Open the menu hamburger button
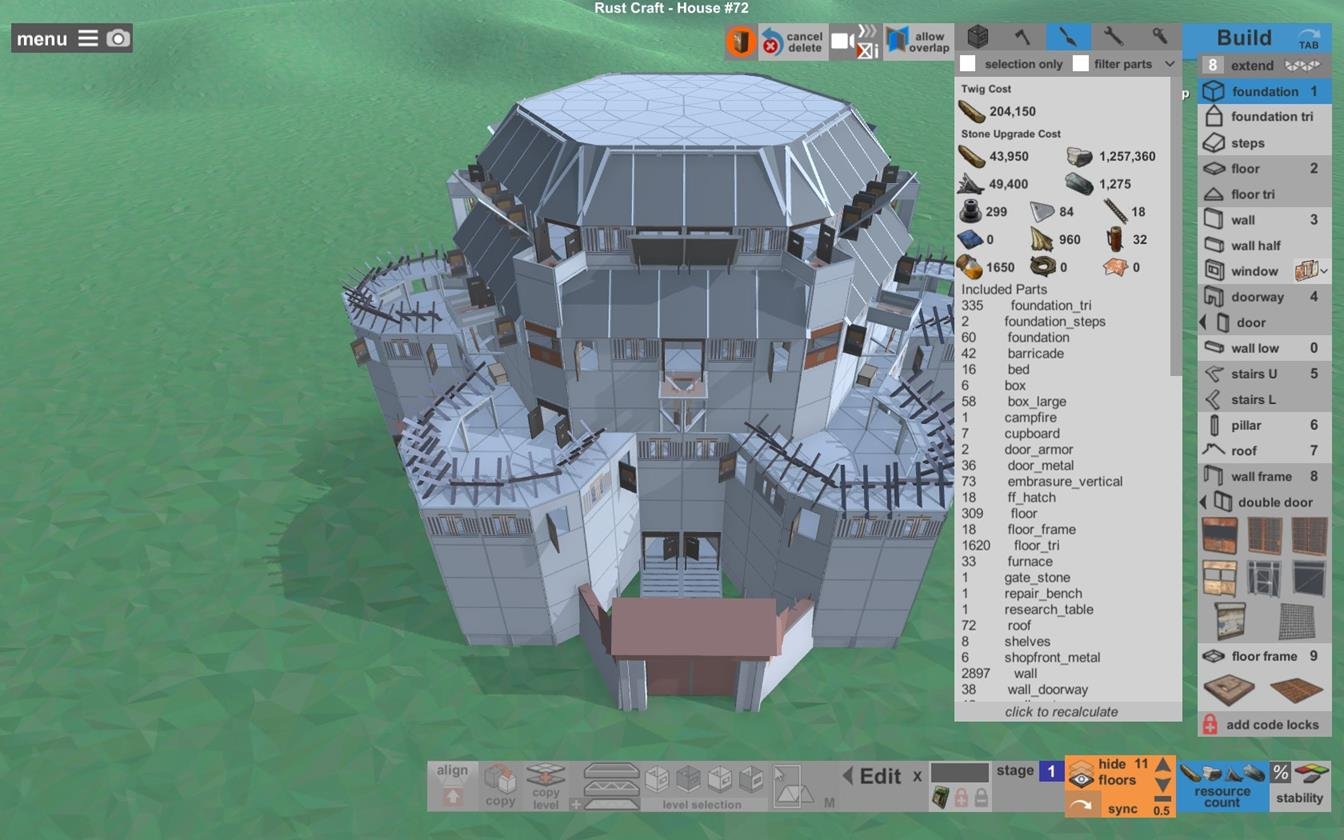 [x=88, y=38]
